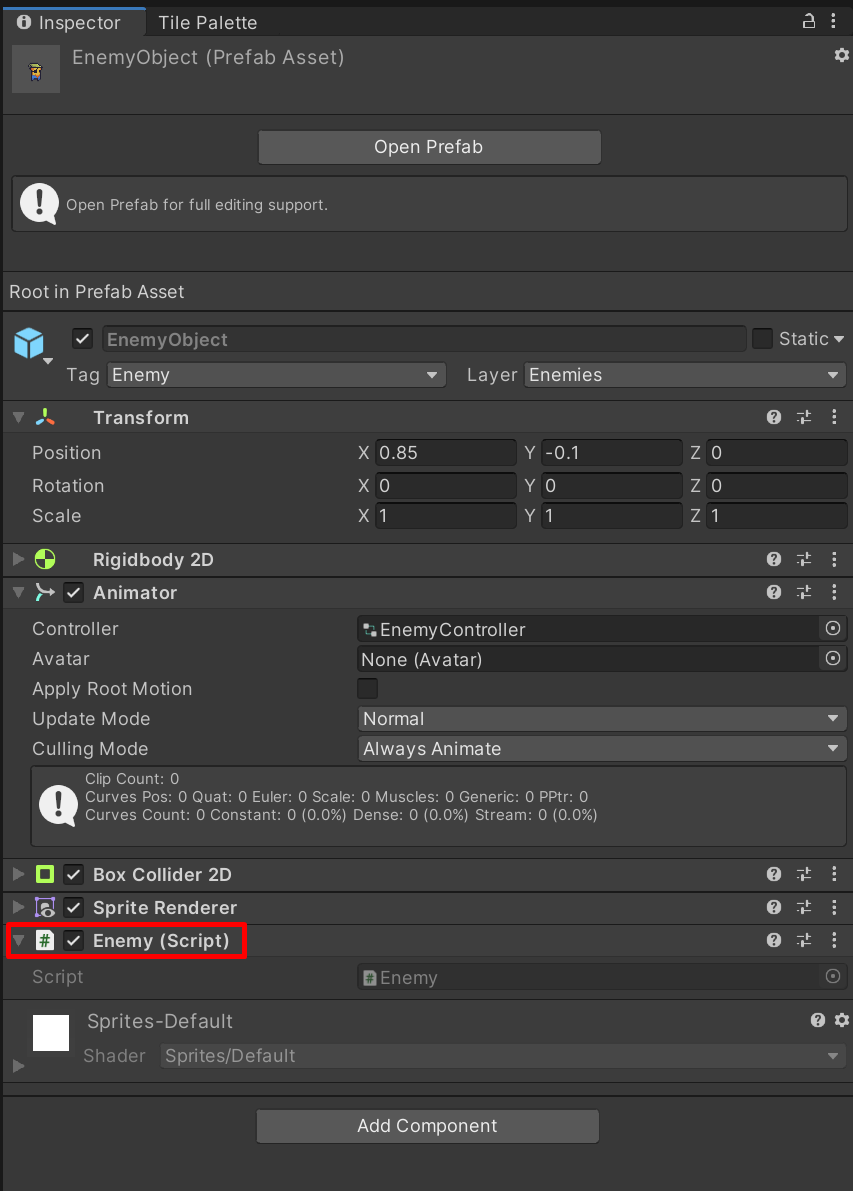Screen dimensions: 853x1191
Task: Open Sprite Renderer presets icon
Action: pos(804,907)
